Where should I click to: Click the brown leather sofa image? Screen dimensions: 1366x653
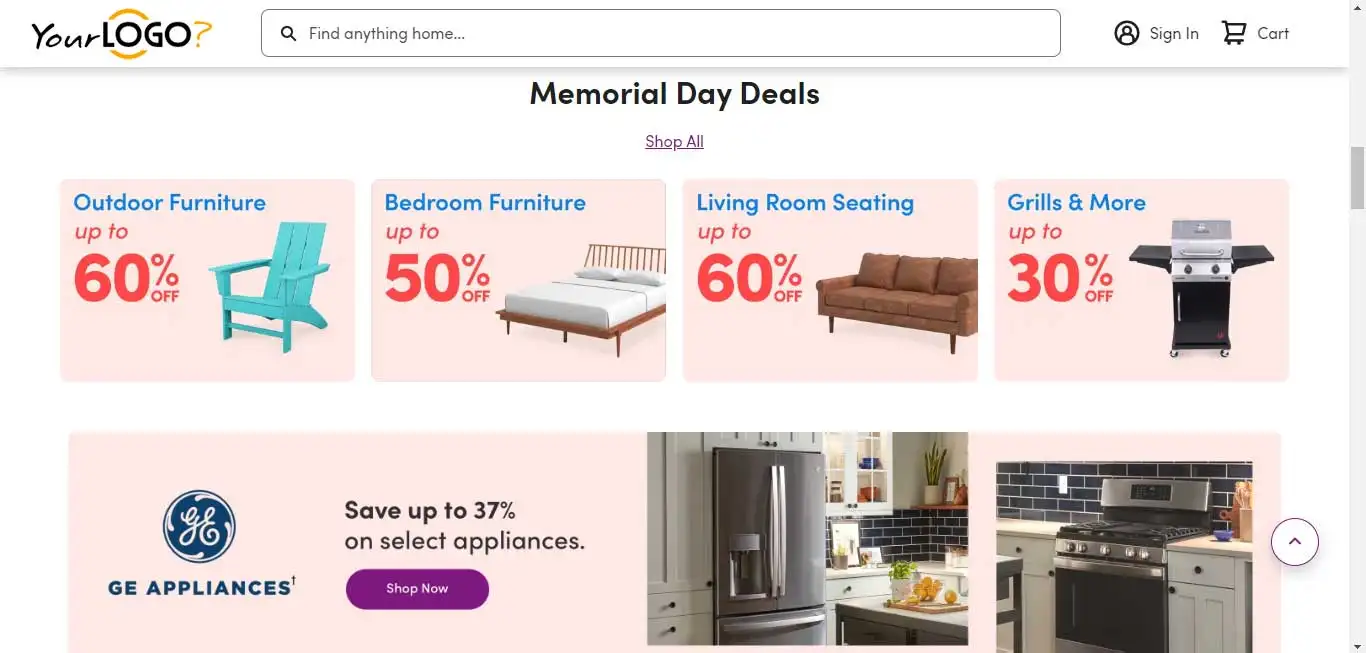897,297
